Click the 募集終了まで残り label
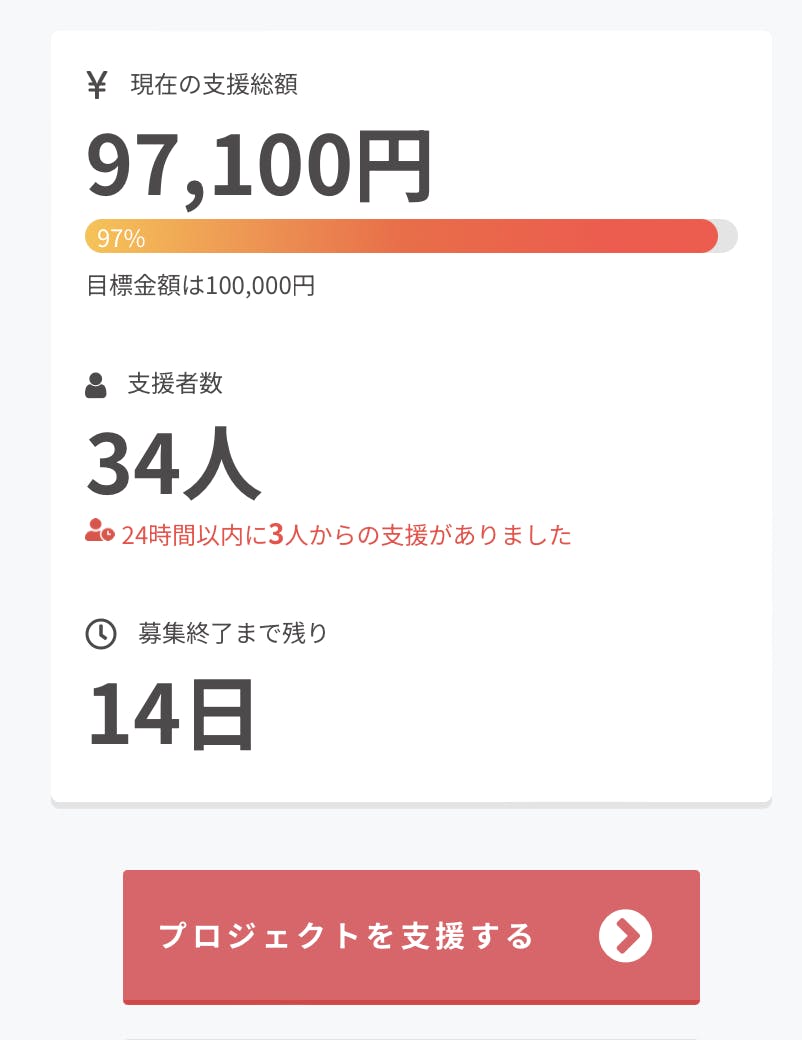This screenshot has width=802, height=1040. [233, 633]
